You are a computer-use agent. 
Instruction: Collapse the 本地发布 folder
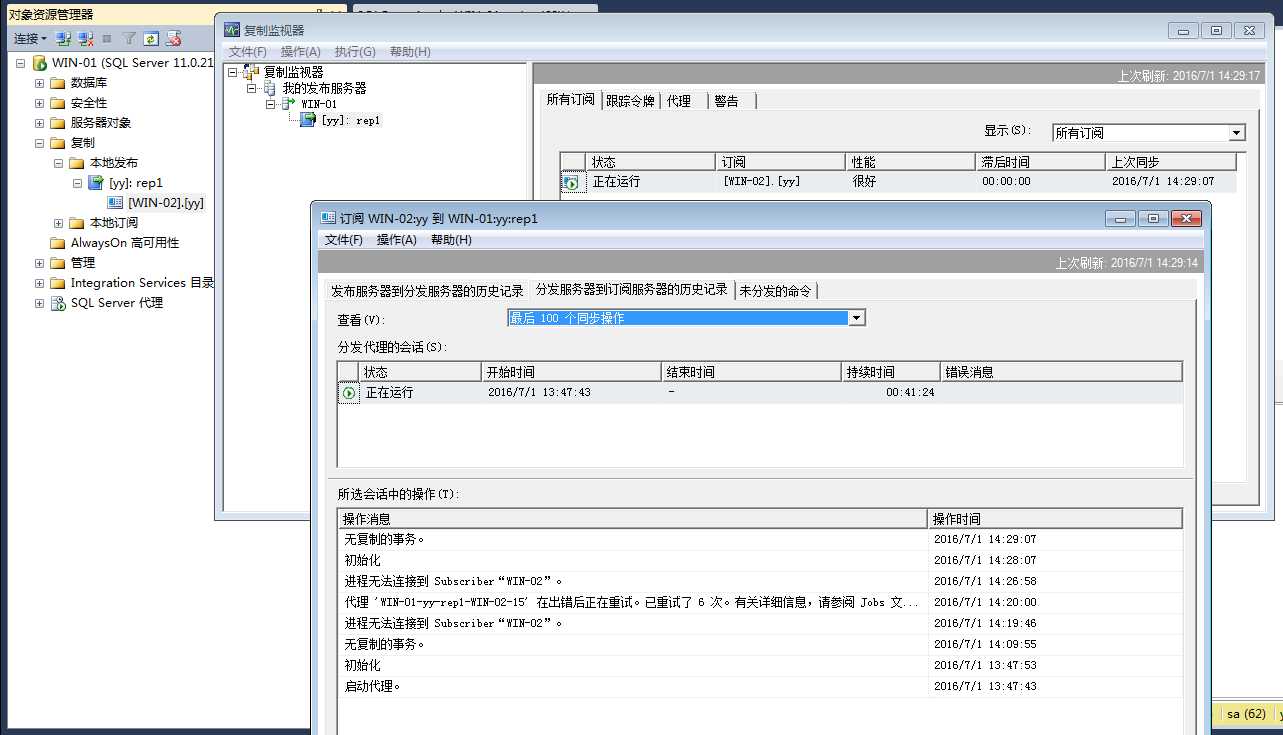(58, 163)
